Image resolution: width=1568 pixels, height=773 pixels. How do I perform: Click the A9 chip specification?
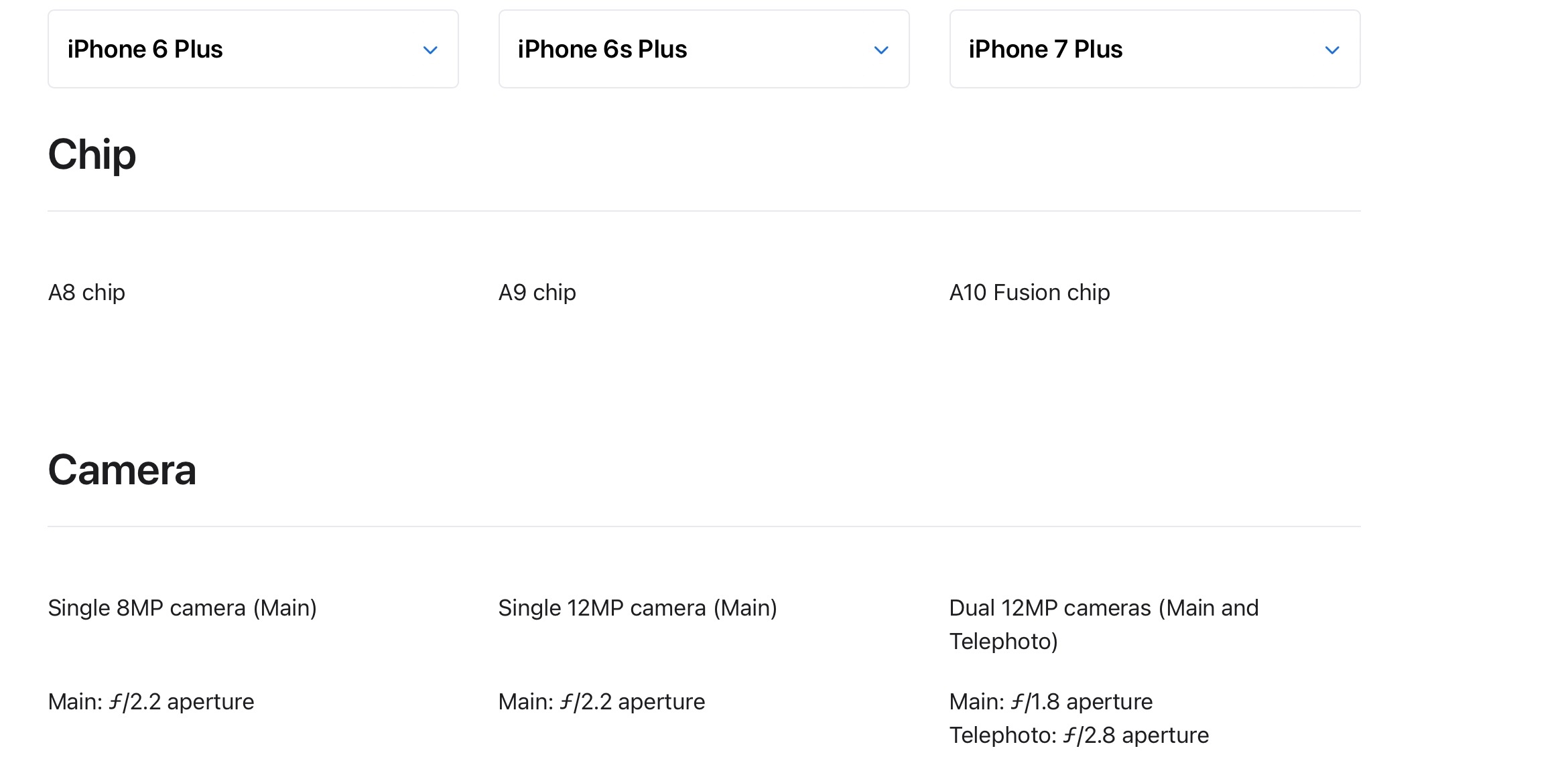point(537,293)
